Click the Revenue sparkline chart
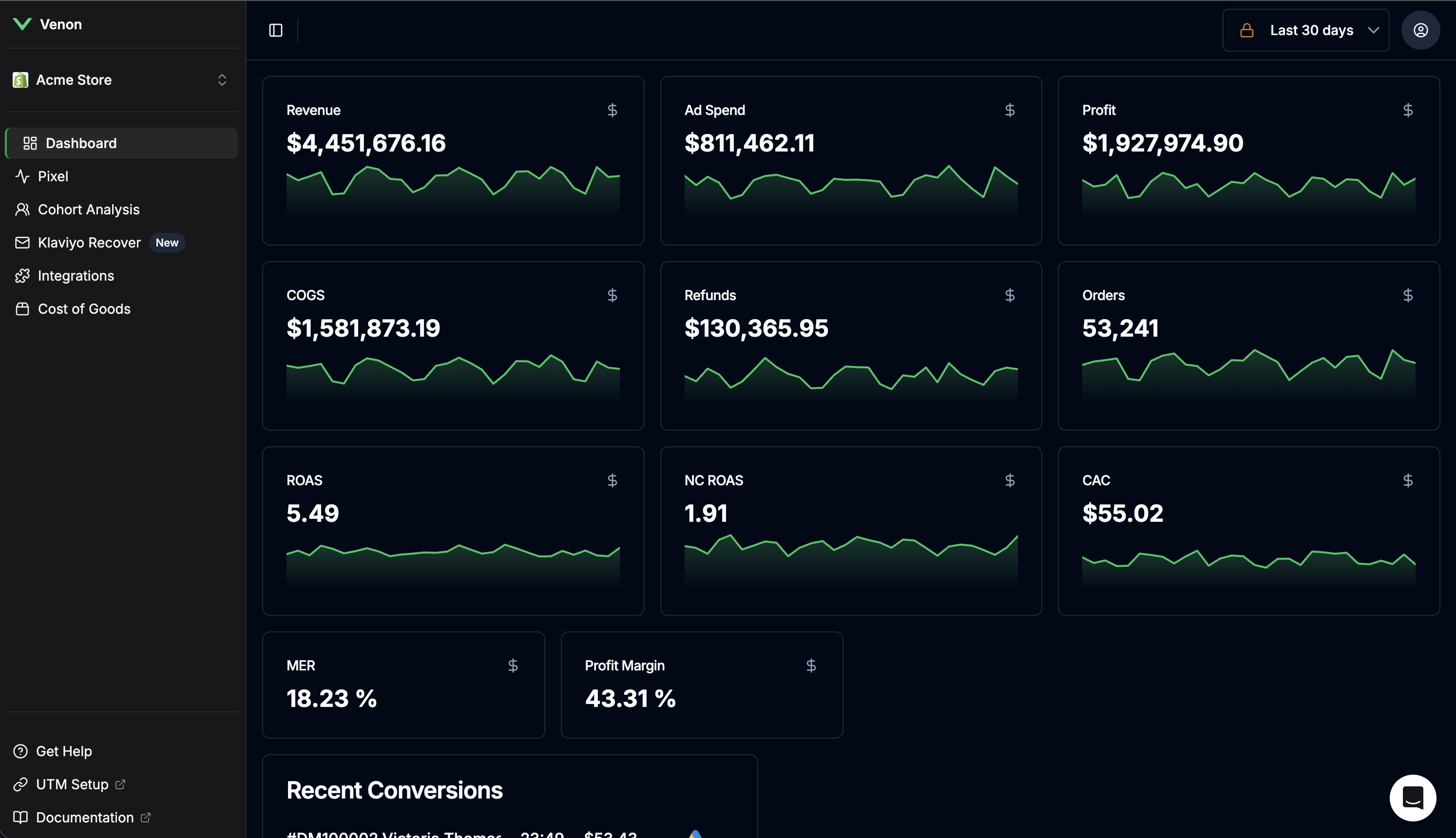The width and height of the screenshot is (1456, 838). tap(453, 190)
